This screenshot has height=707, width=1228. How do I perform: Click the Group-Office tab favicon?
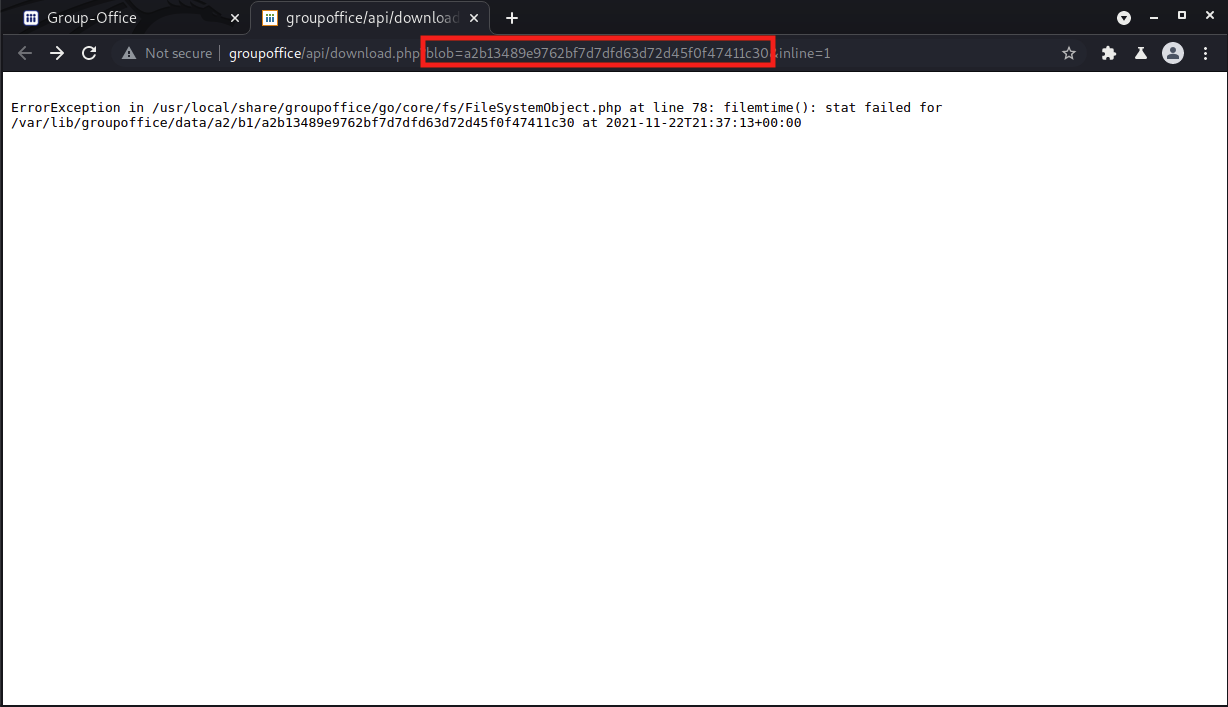31,18
